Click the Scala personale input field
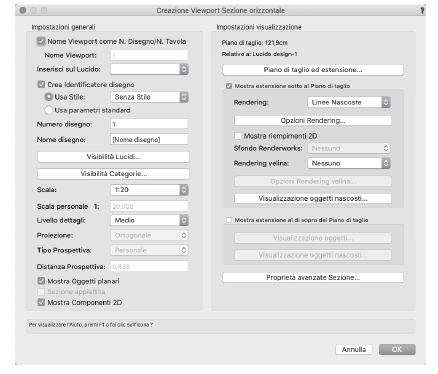Viewport: 438px width, 374px height. pos(149,207)
